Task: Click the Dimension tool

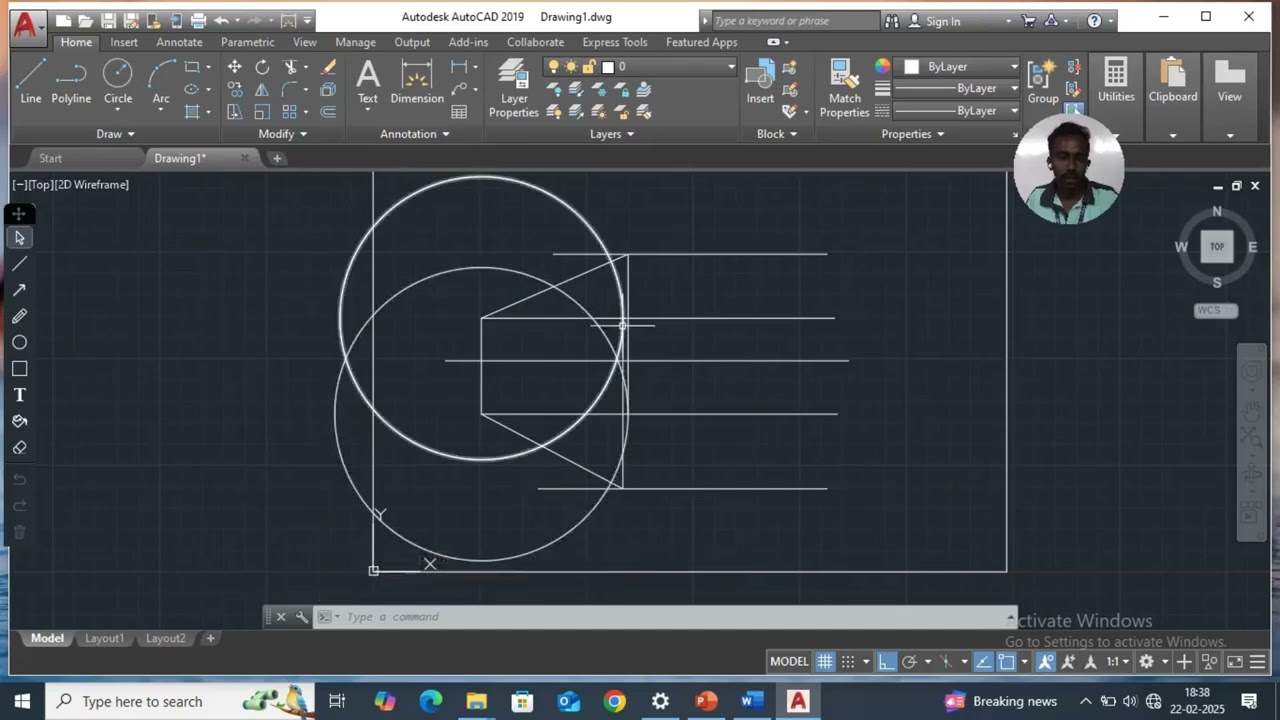Action: click(417, 82)
